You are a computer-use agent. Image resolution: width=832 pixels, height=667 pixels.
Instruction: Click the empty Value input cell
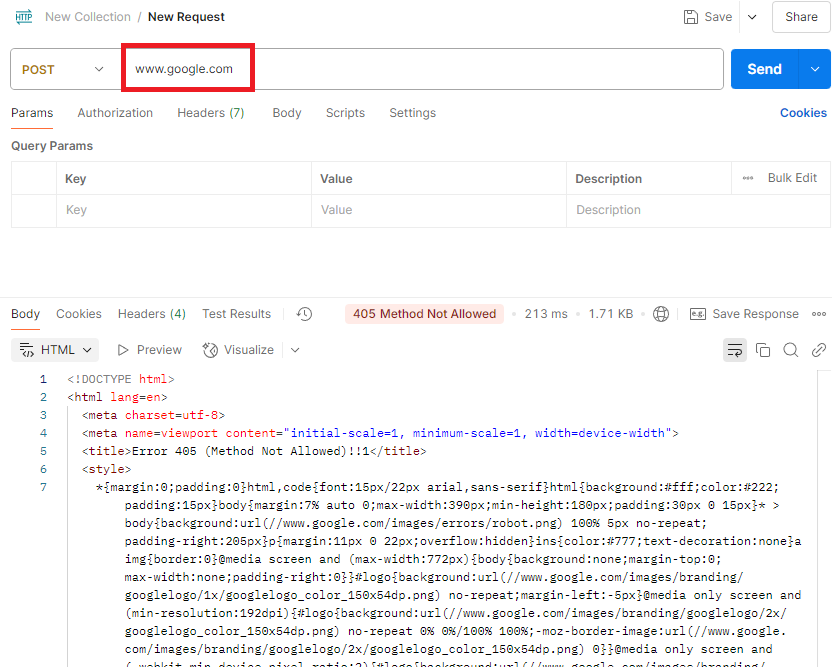pos(439,210)
